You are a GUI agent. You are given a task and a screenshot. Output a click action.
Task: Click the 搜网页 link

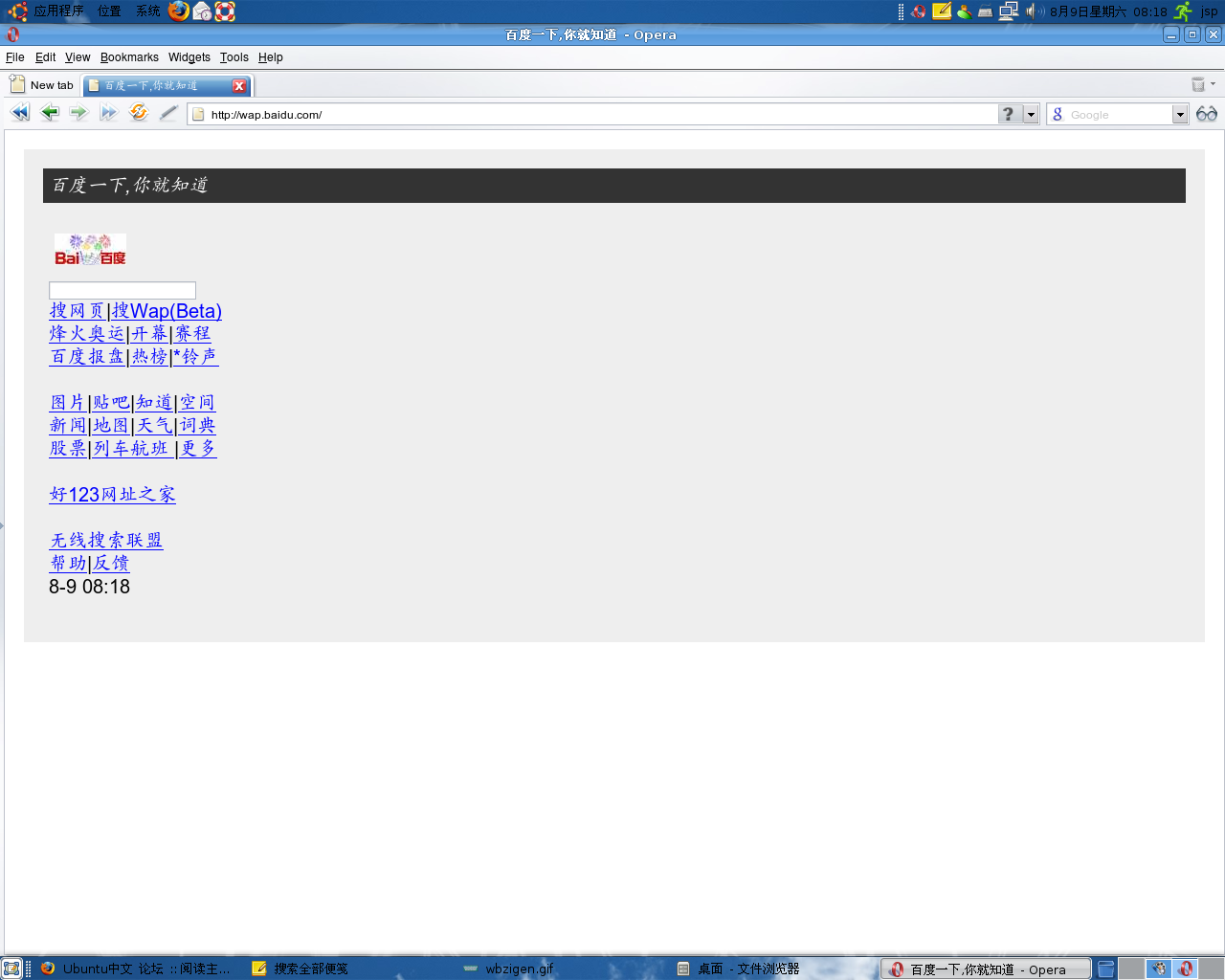tap(78, 311)
